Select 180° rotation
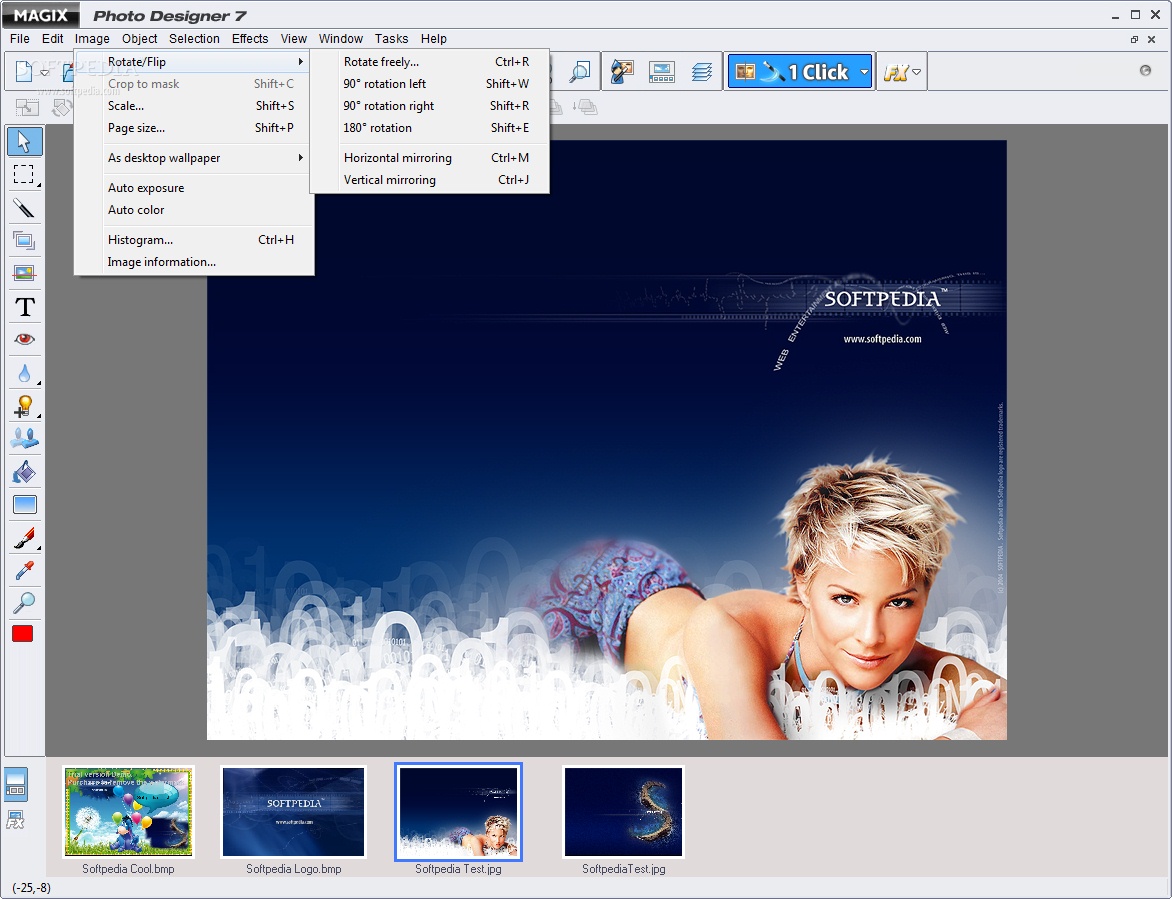This screenshot has width=1172, height=899. 430,128
